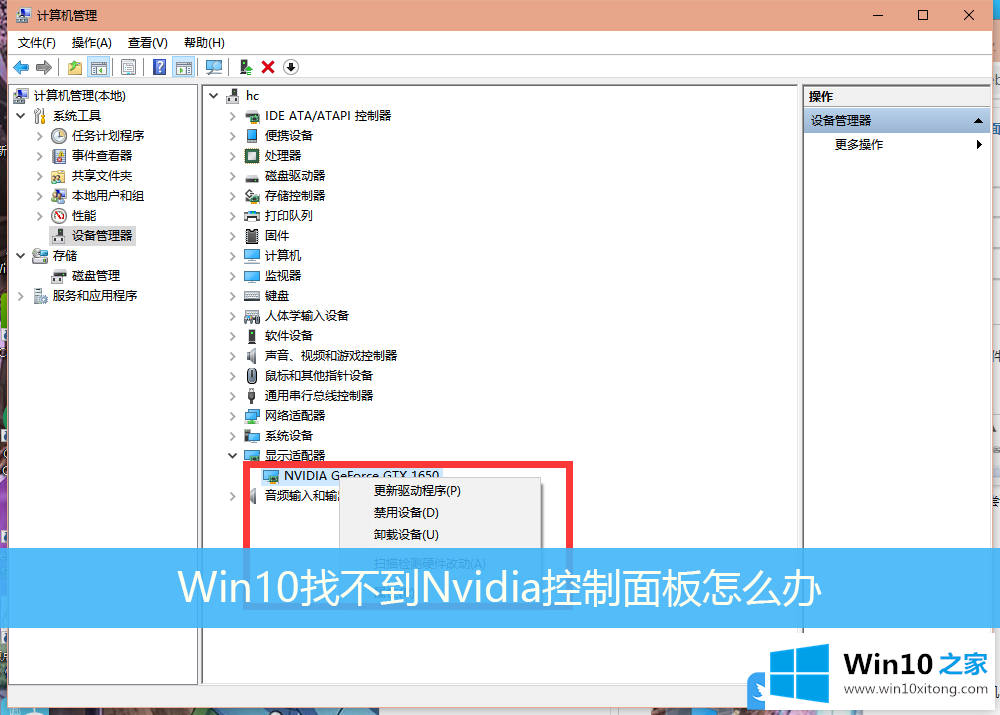
Task: Select 服务和应用程序 in the left tree
Action: 94,296
